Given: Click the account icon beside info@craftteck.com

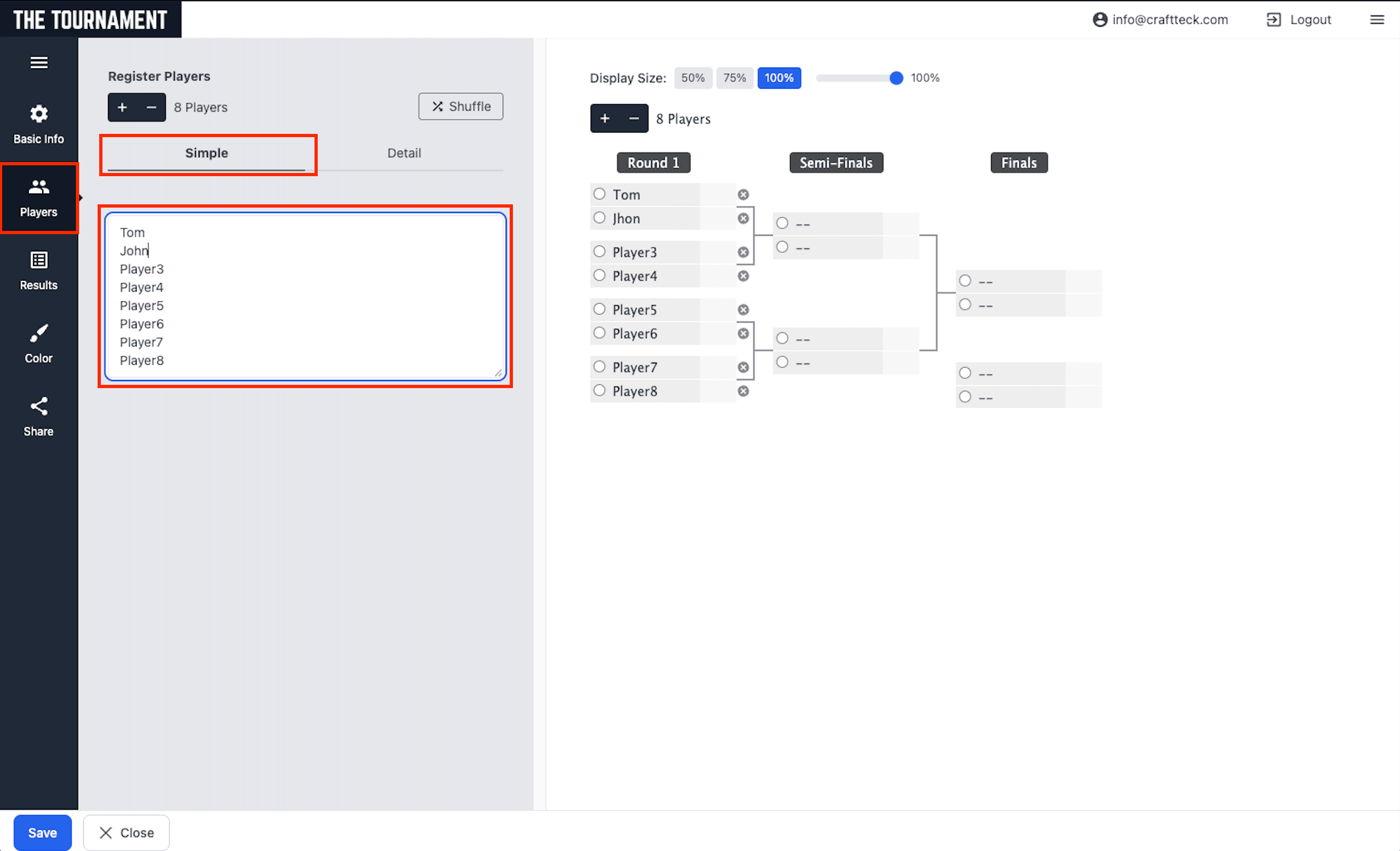Looking at the screenshot, I should 1100,20.
